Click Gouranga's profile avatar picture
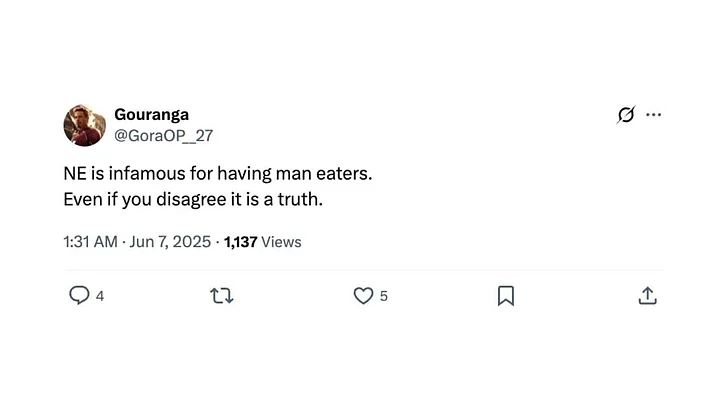This screenshot has width=720, height=405. coord(84,125)
